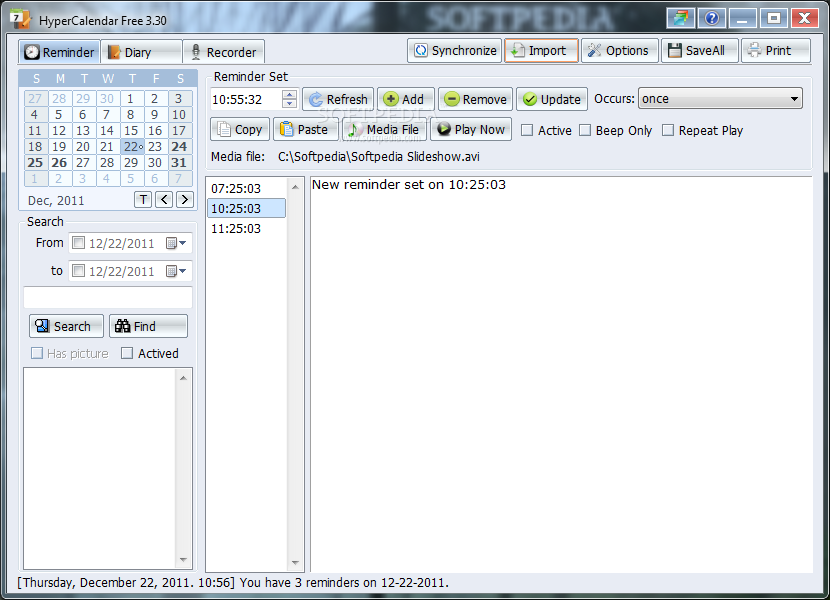Click the Print button
830x600 pixels.
775,51
